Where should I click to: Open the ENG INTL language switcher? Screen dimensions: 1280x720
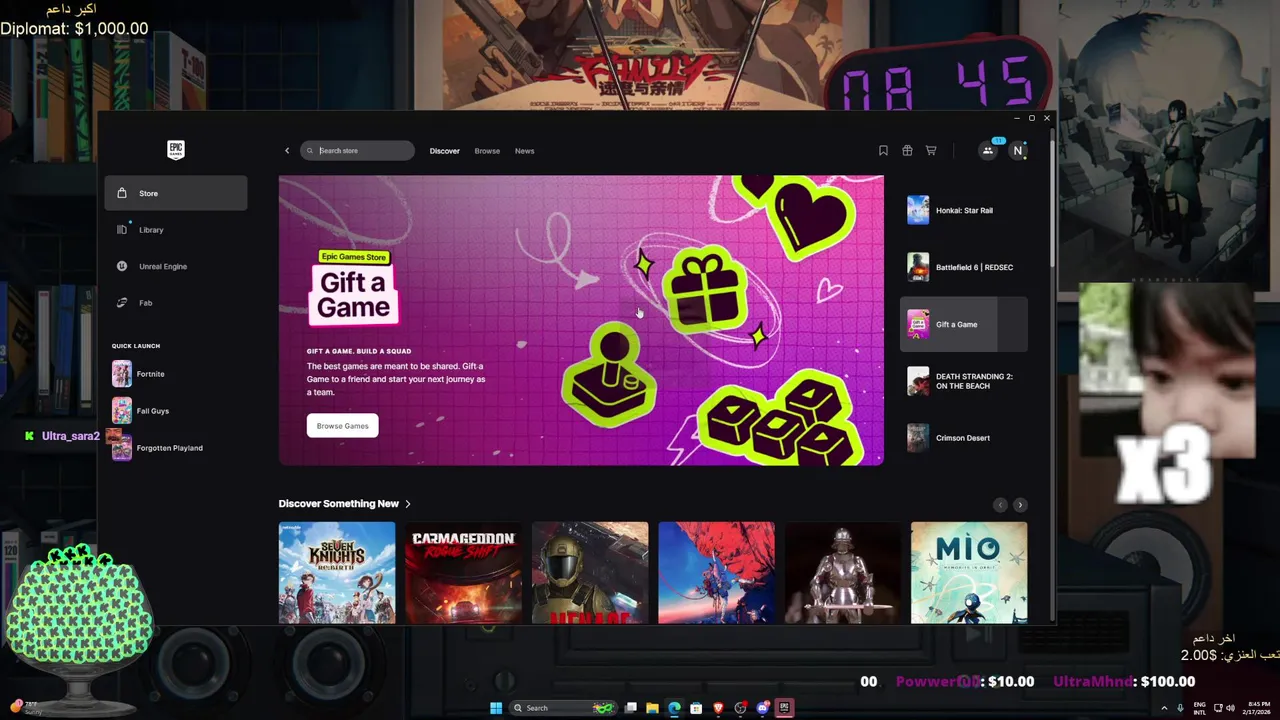pos(1200,708)
